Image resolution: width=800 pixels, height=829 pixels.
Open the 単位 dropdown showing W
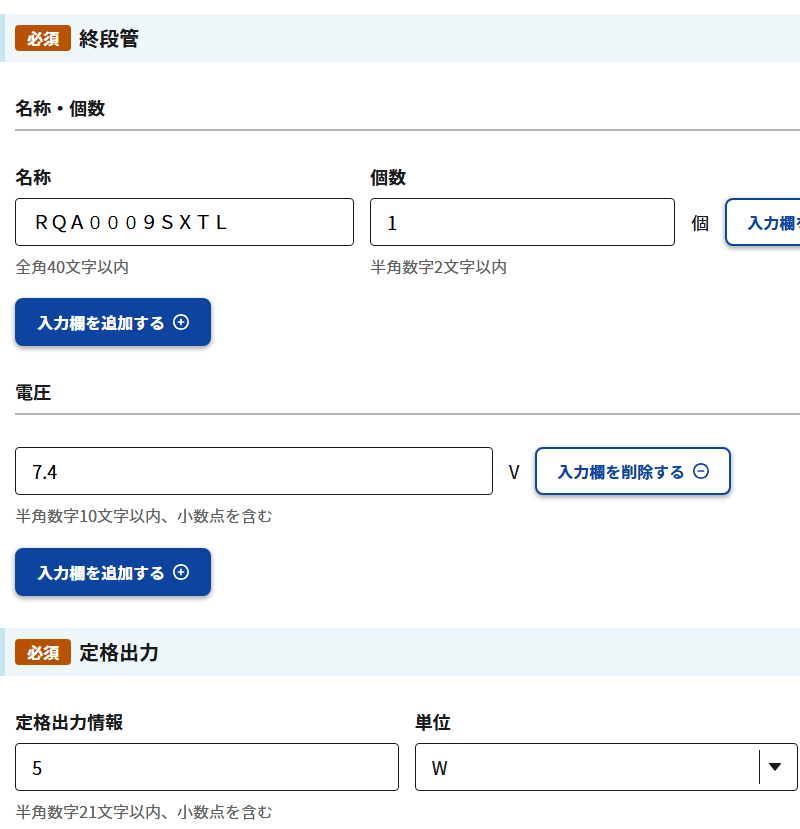point(590,767)
